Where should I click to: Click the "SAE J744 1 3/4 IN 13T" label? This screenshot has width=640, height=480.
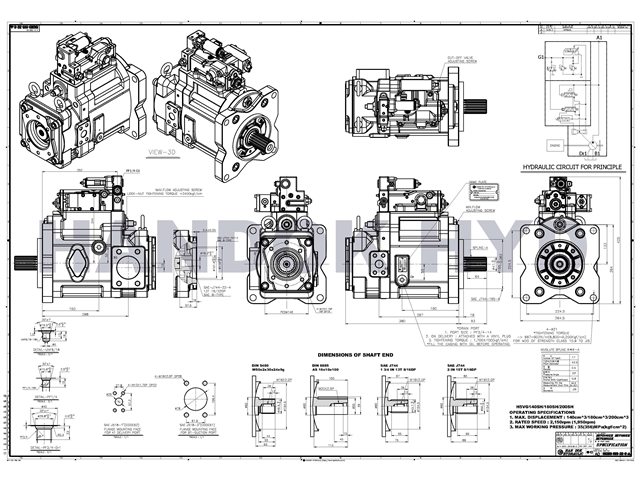click(397, 367)
